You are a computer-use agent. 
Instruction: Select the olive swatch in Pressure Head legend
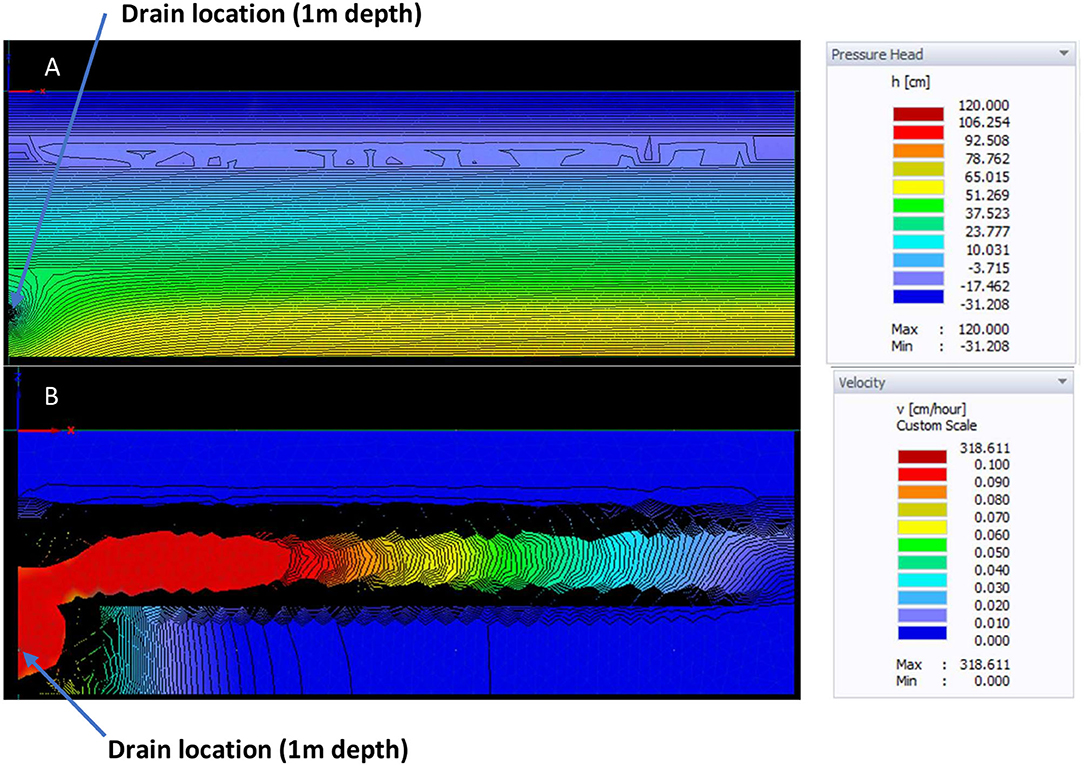coord(918,169)
